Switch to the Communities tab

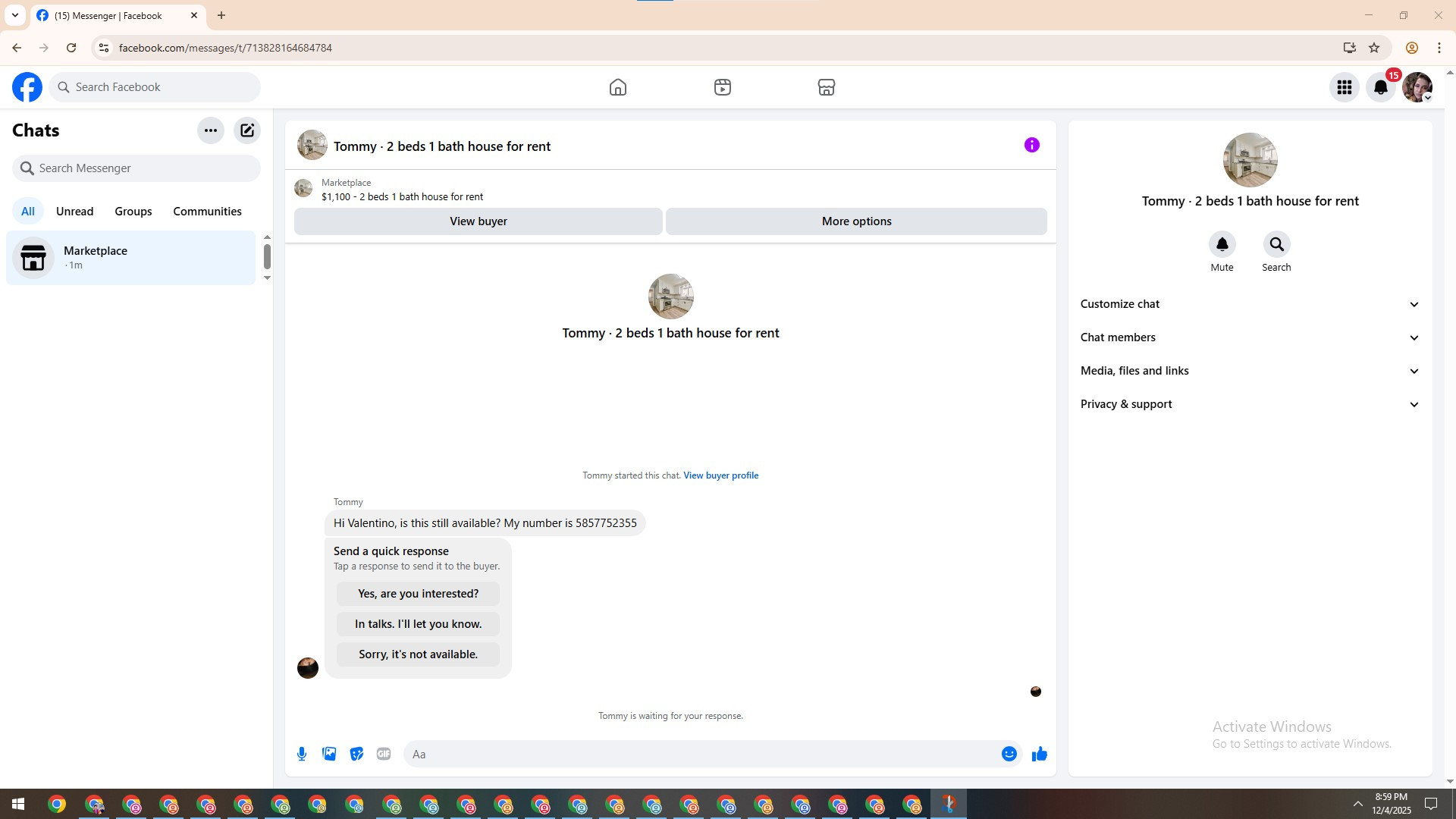[207, 212]
